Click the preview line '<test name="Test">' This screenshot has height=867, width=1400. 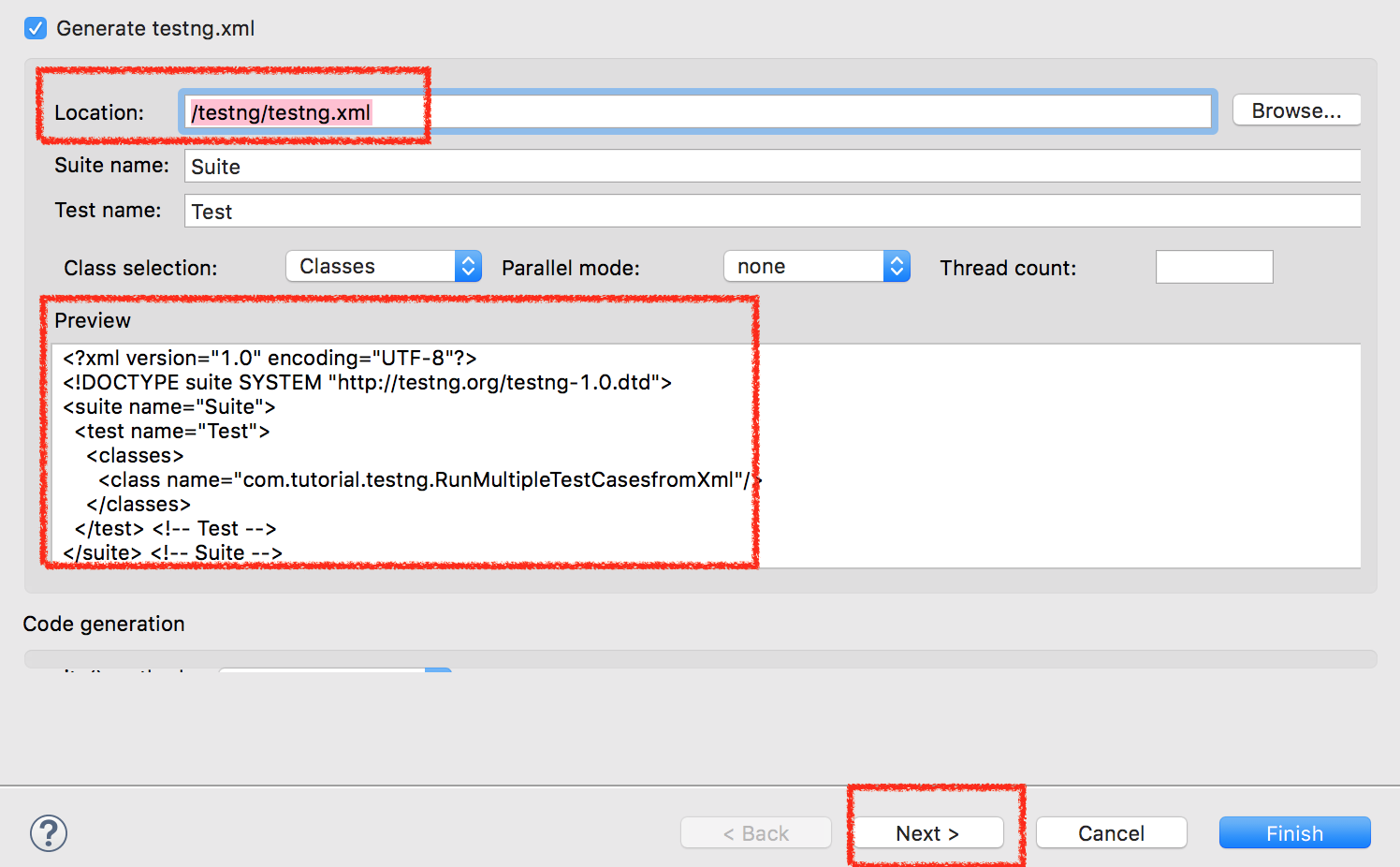(172, 432)
